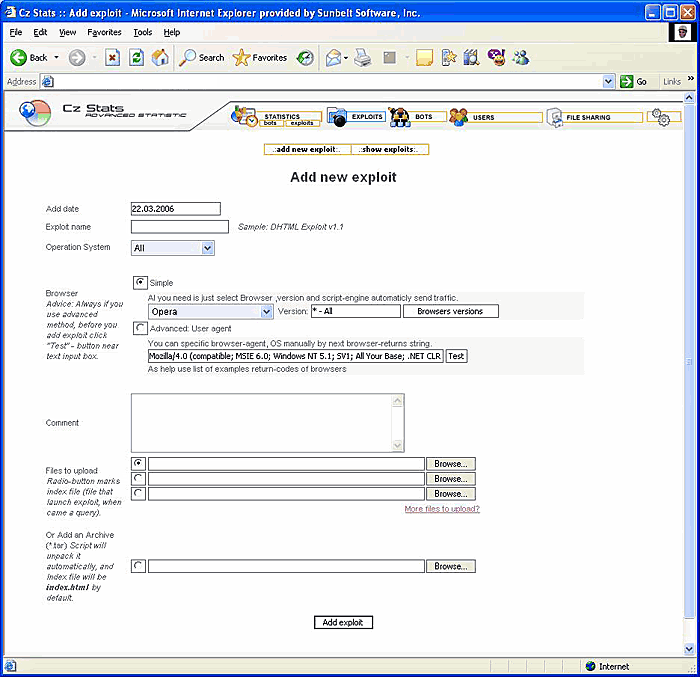
Task: Switch to the show exploits tab
Action: tap(389, 150)
